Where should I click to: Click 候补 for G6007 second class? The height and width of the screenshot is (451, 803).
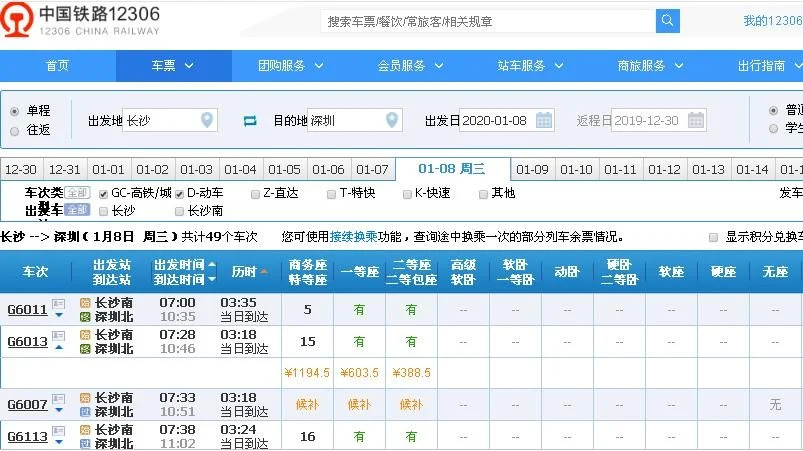pos(411,404)
